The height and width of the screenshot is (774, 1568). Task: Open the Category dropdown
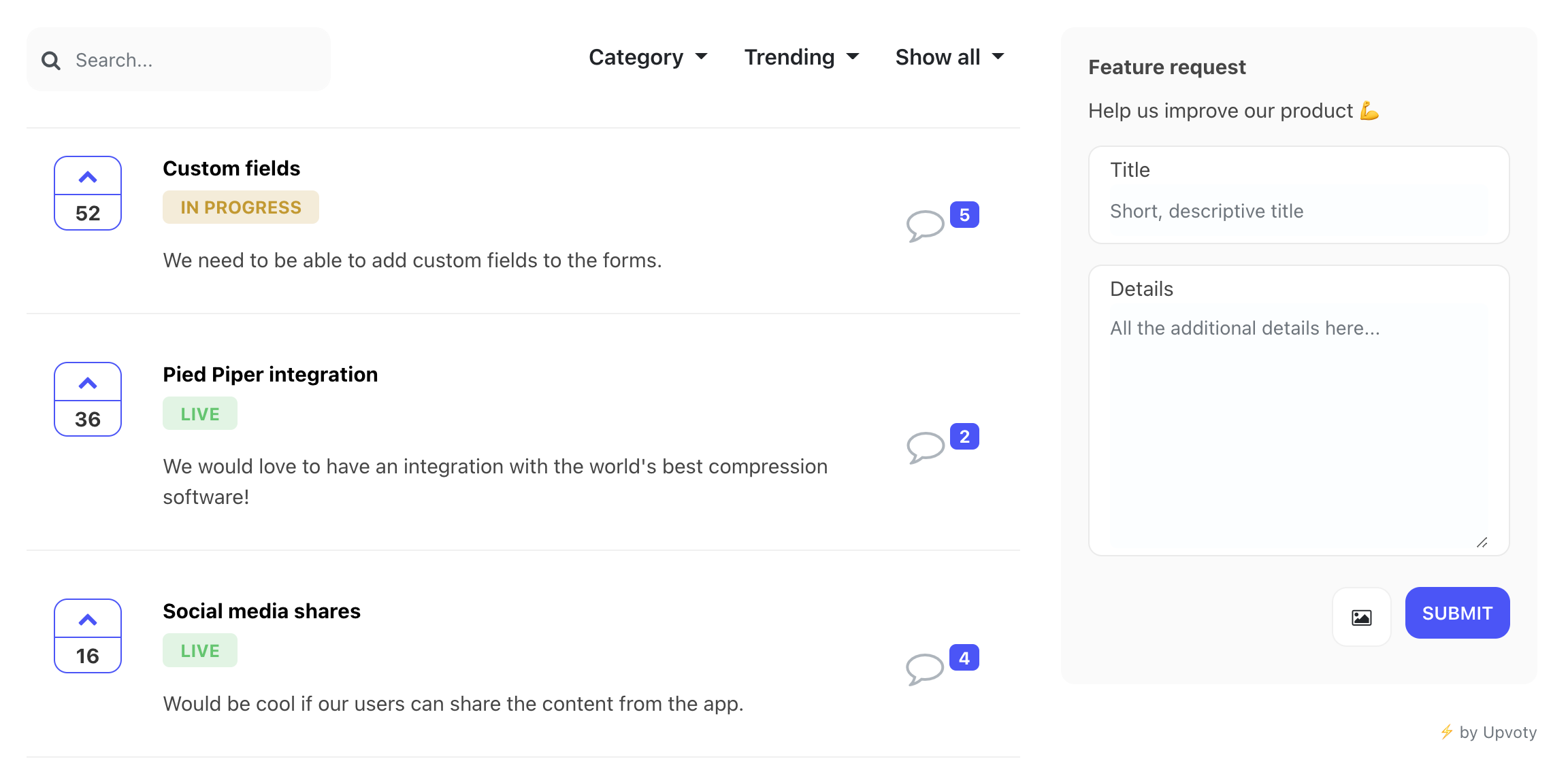click(x=648, y=57)
